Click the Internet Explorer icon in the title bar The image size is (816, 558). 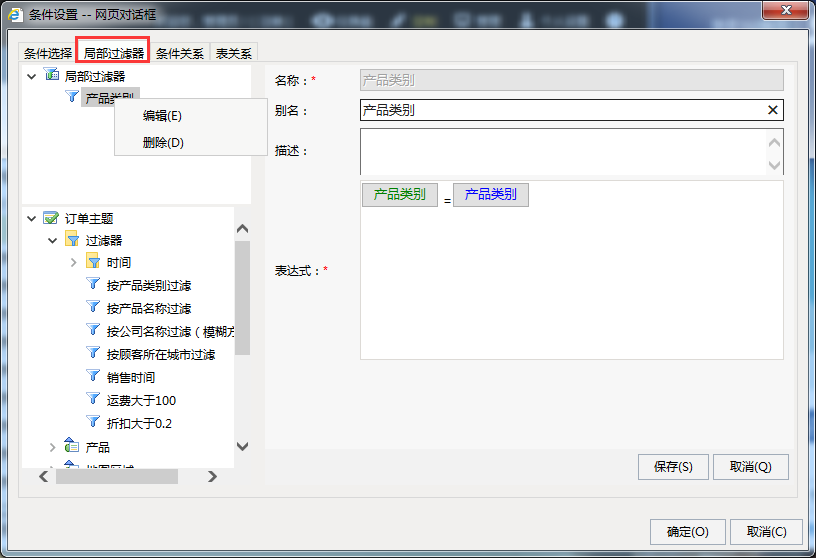pyautogui.click(x=15, y=14)
